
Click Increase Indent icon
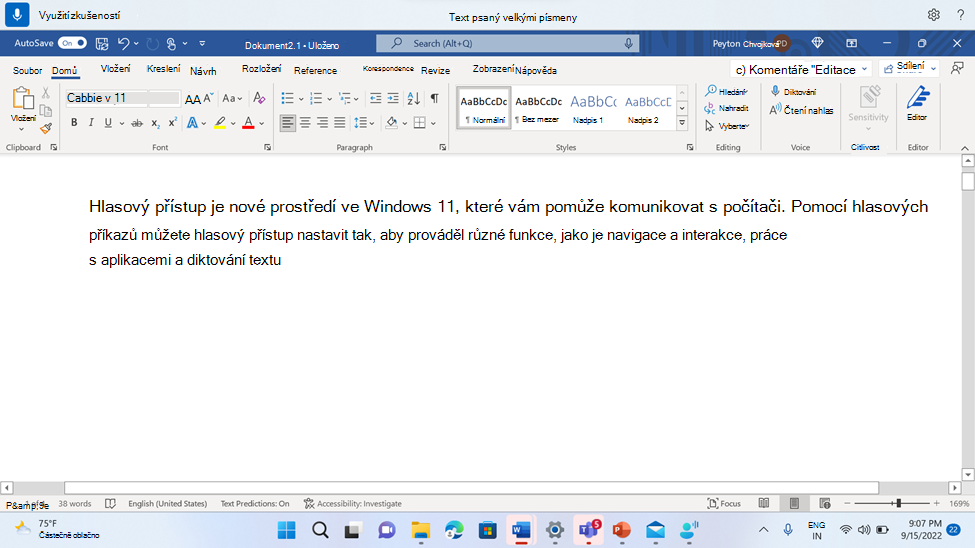pyautogui.click(x=393, y=98)
